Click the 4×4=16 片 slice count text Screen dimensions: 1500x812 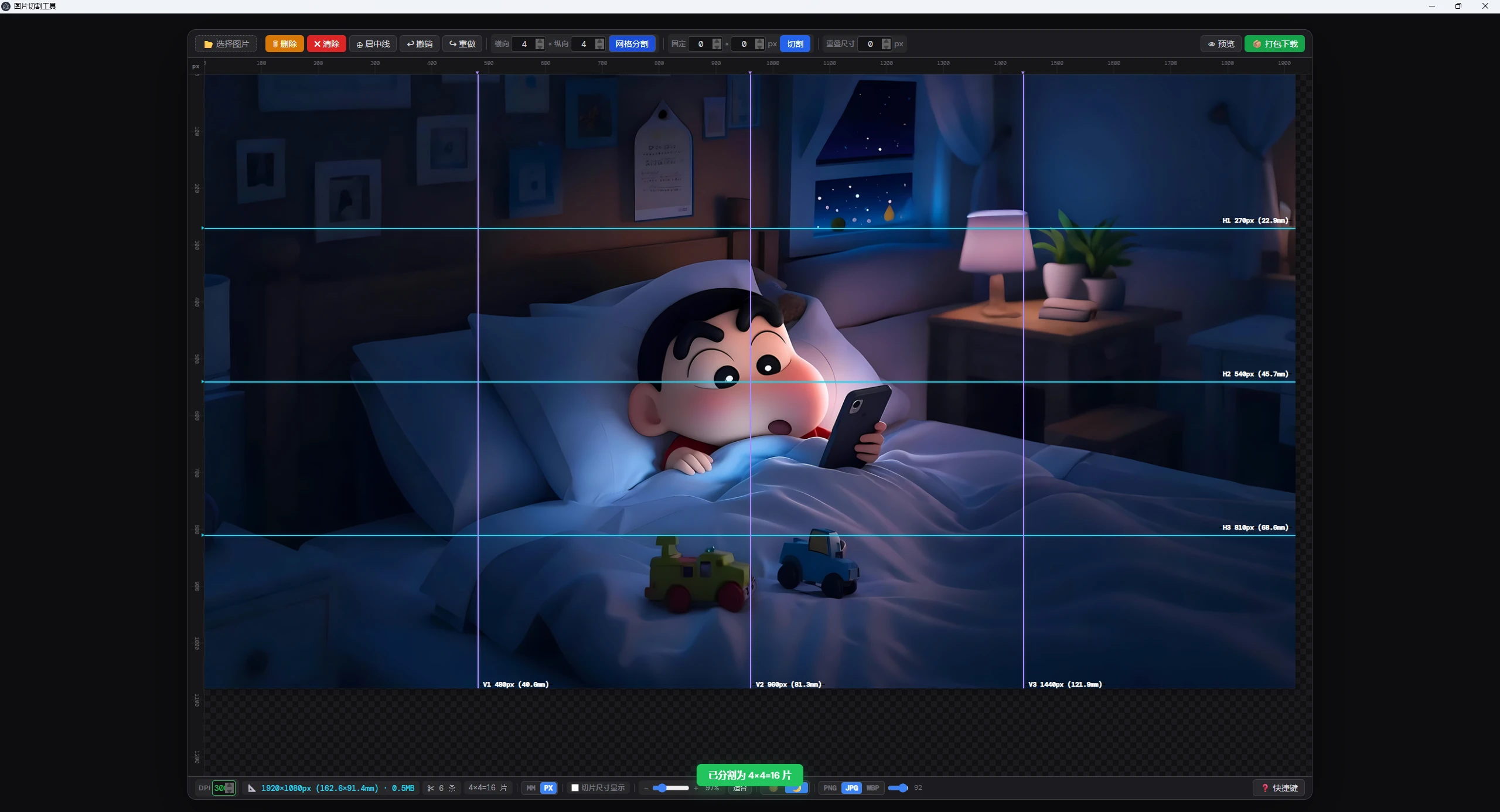pyautogui.click(x=487, y=788)
